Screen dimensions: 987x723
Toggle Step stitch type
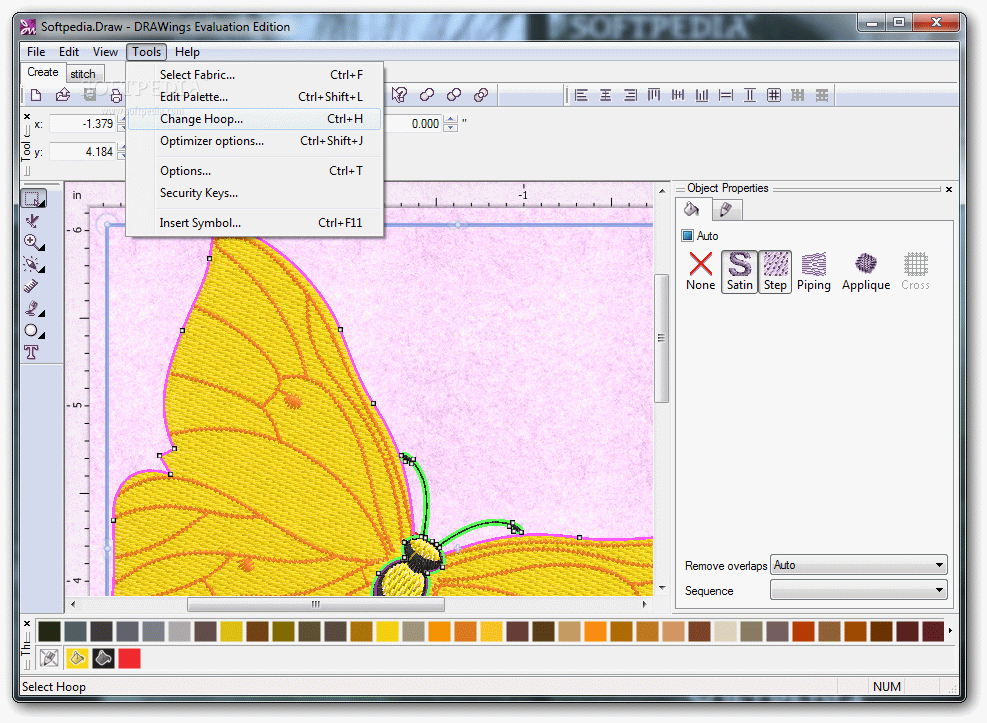tap(776, 271)
